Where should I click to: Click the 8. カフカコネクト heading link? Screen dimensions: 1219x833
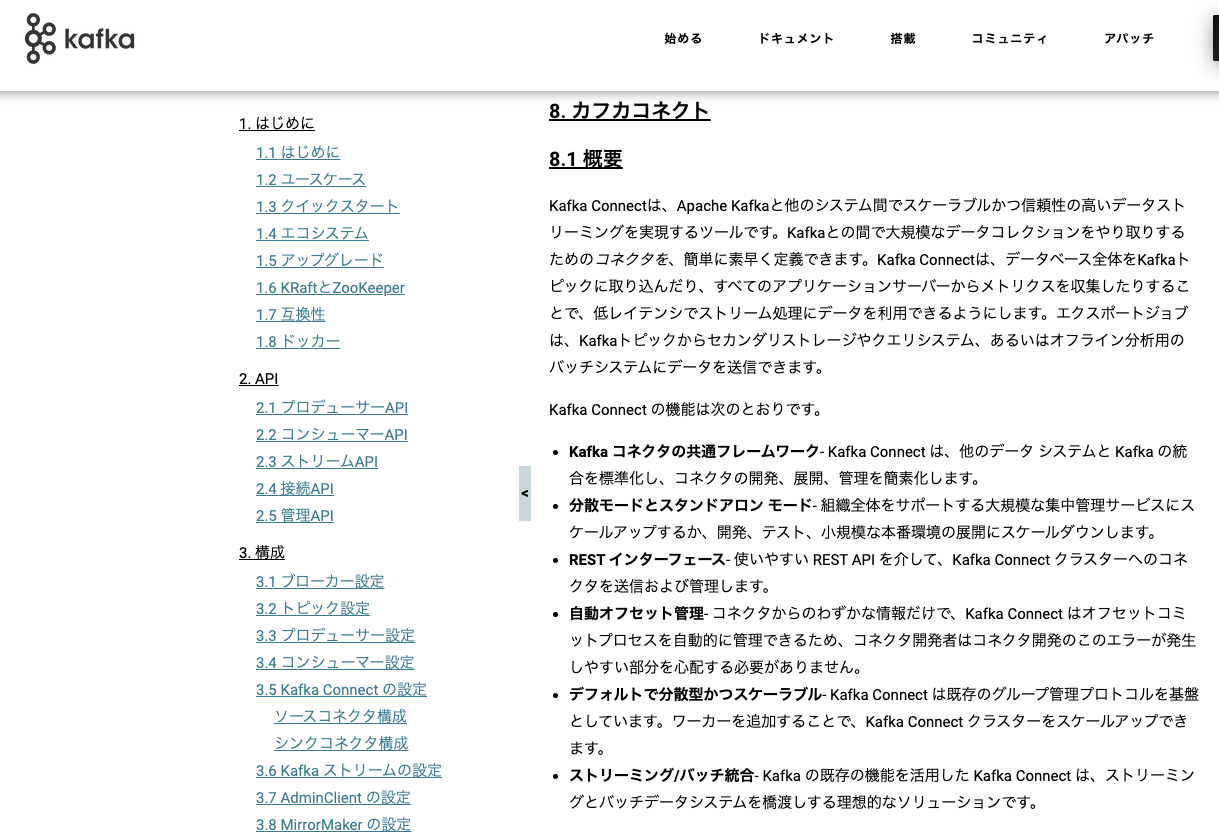pos(629,111)
